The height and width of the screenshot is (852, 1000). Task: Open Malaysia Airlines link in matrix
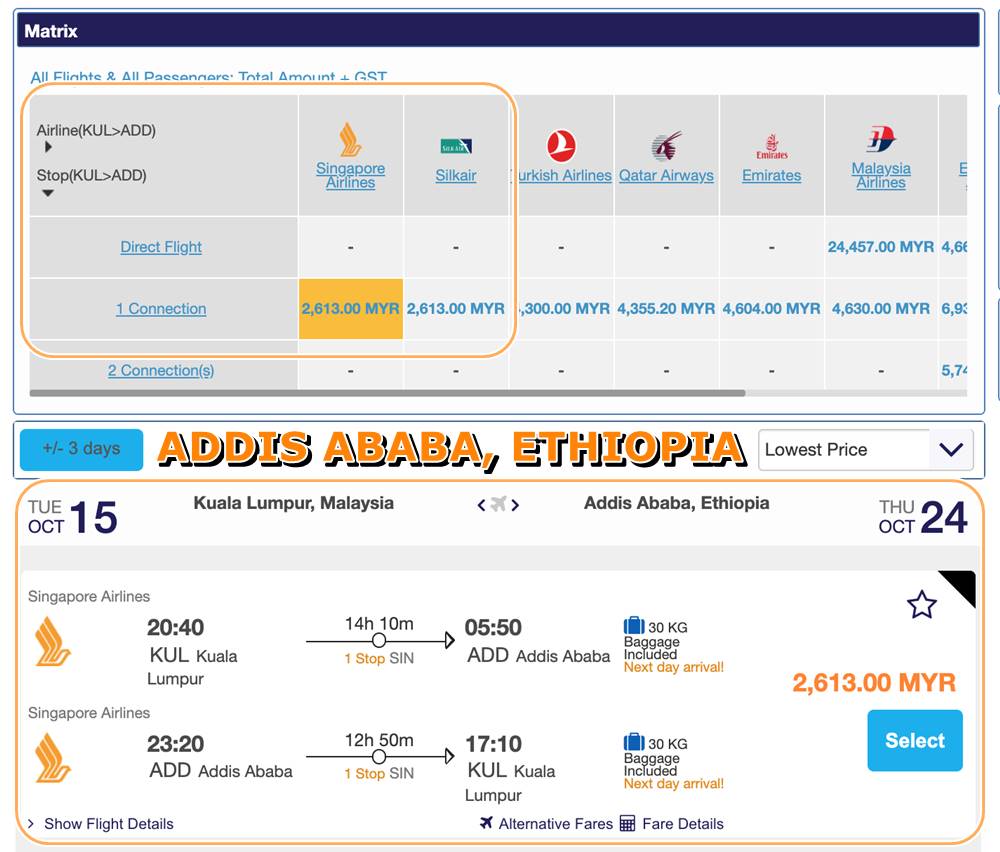click(881, 175)
